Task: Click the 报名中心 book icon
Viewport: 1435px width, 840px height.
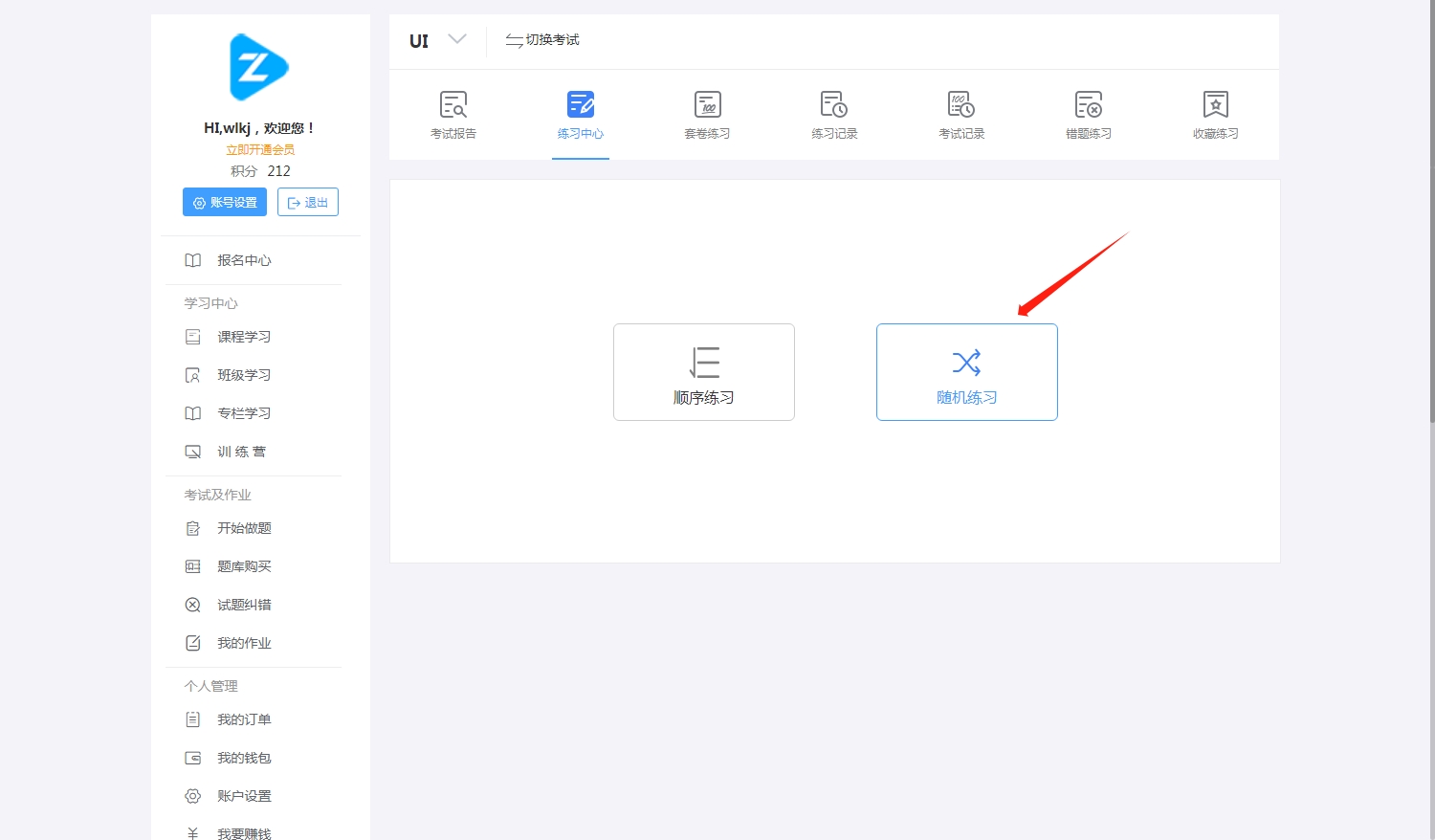Action: (193, 260)
